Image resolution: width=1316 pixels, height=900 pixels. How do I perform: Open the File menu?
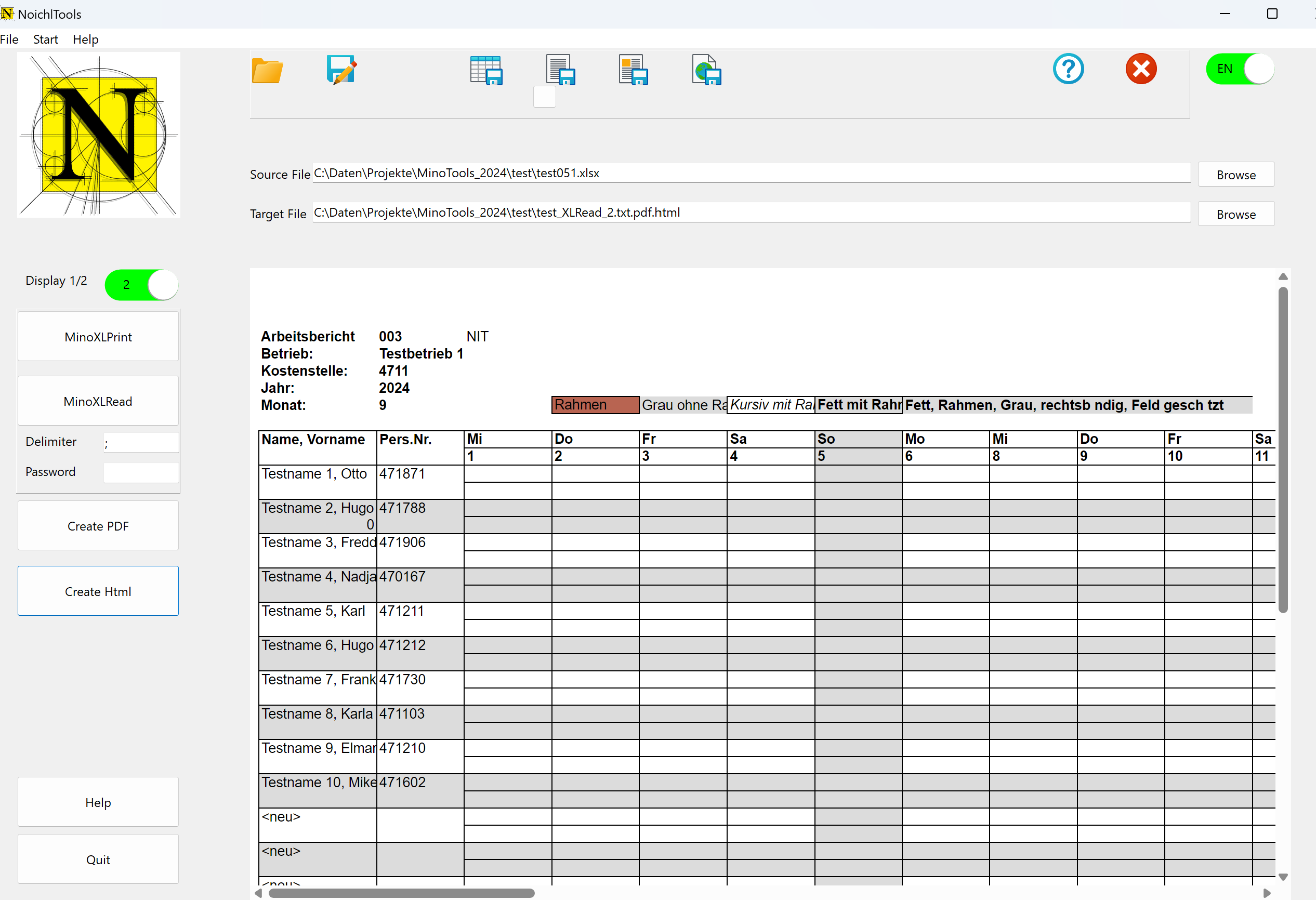9,39
